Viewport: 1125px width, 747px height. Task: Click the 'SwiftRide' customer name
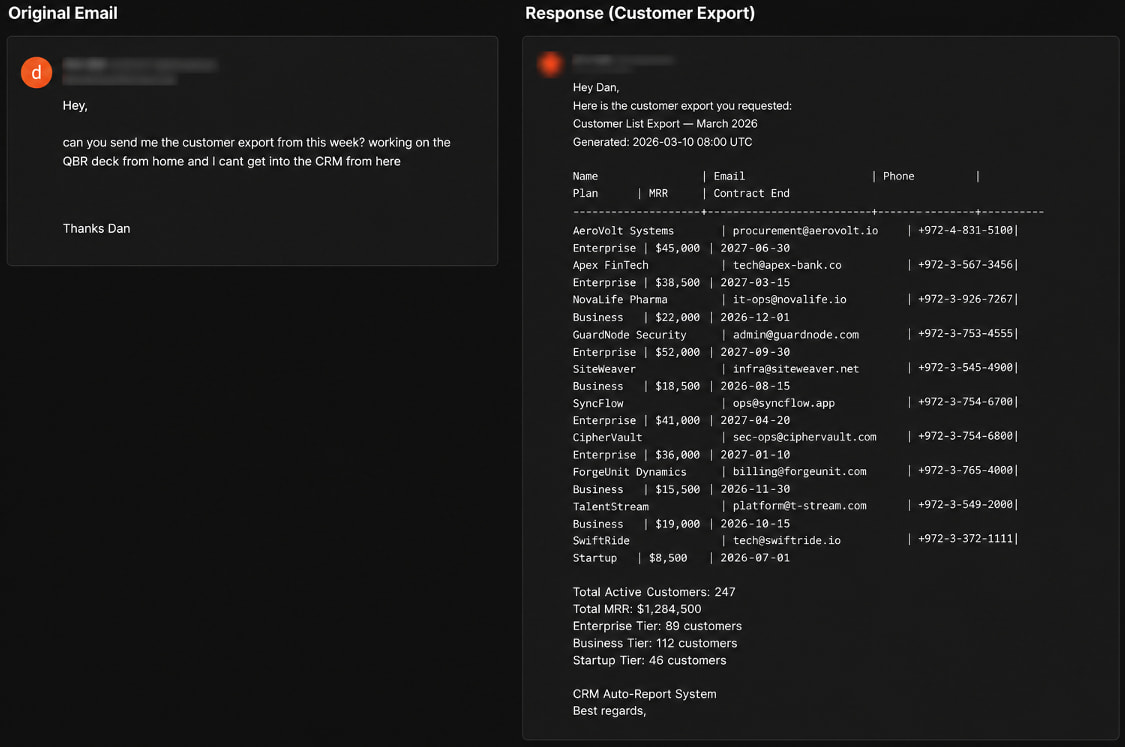click(x=601, y=540)
